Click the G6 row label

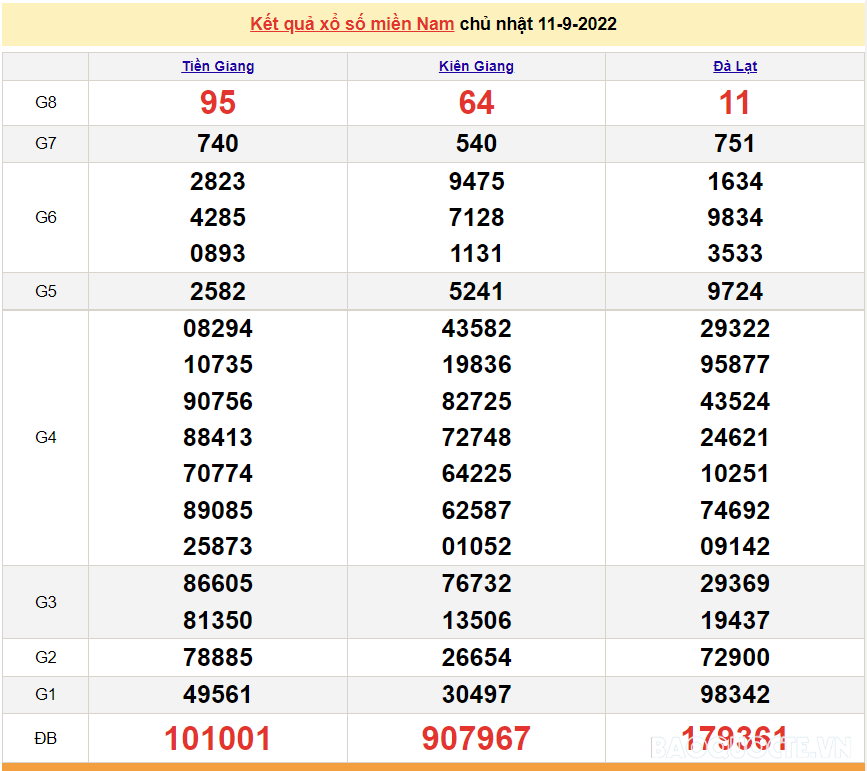point(46,218)
